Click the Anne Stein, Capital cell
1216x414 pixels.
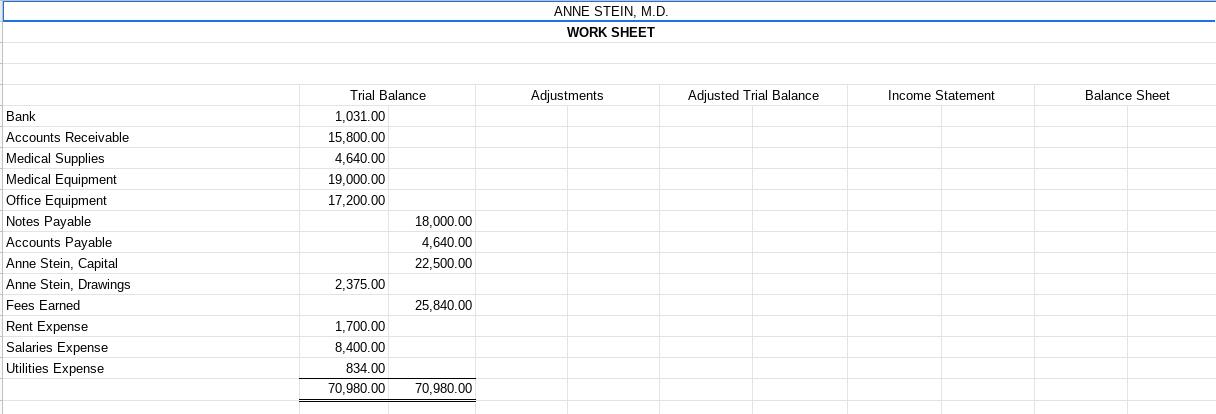[x=151, y=263]
